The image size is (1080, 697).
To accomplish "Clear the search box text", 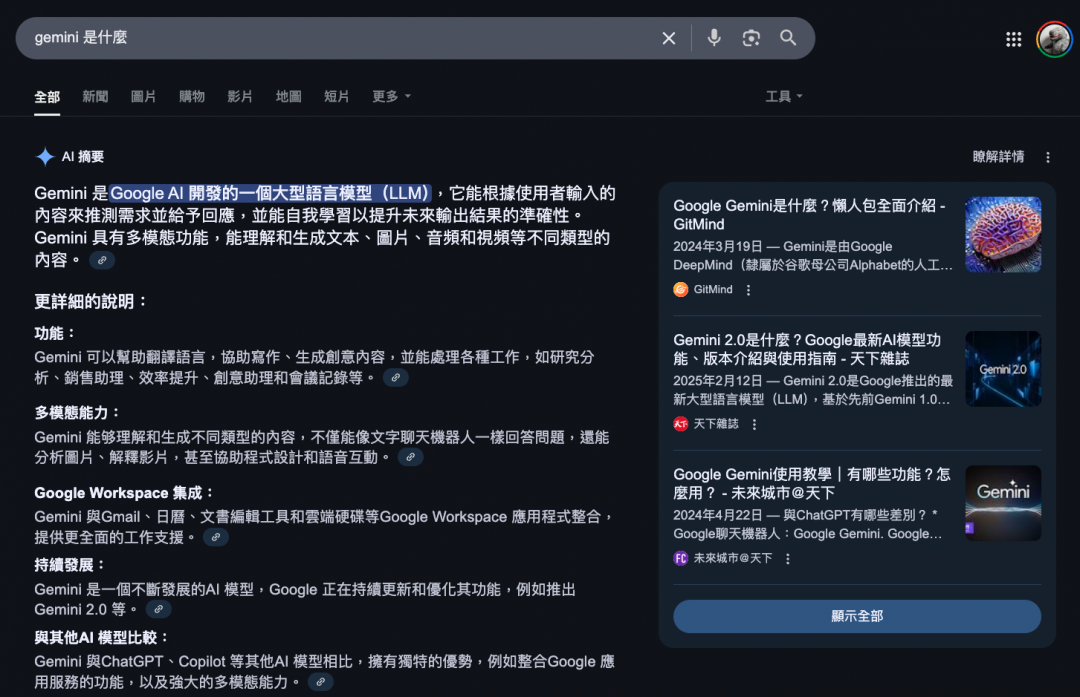I will click(669, 38).
